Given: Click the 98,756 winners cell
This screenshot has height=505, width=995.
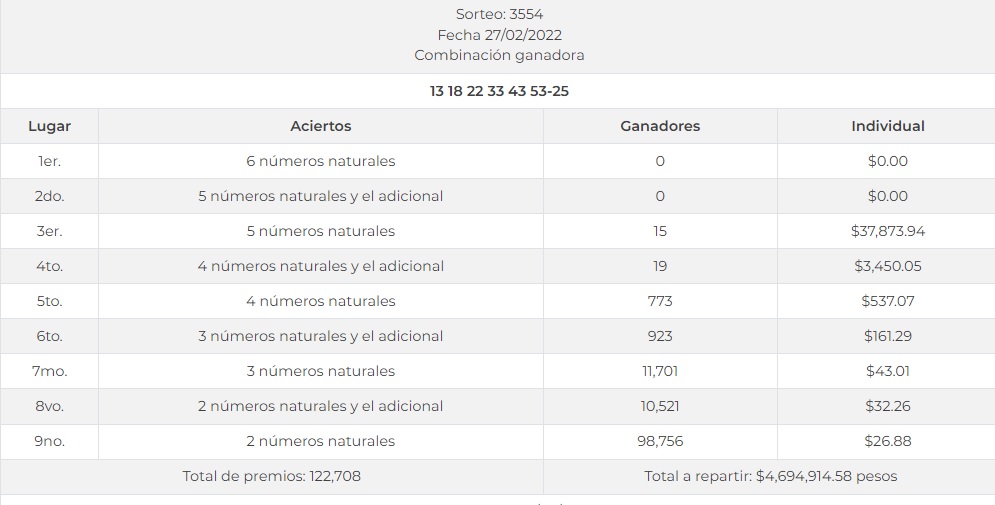Looking at the screenshot, I should click(x=660, y=441).
